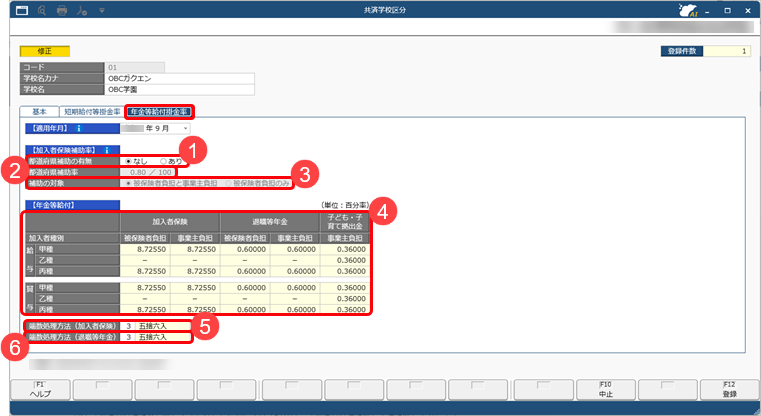The image size is (761, 416).
Task: Click the window menu icon in title bar
Action: (22, 10)
